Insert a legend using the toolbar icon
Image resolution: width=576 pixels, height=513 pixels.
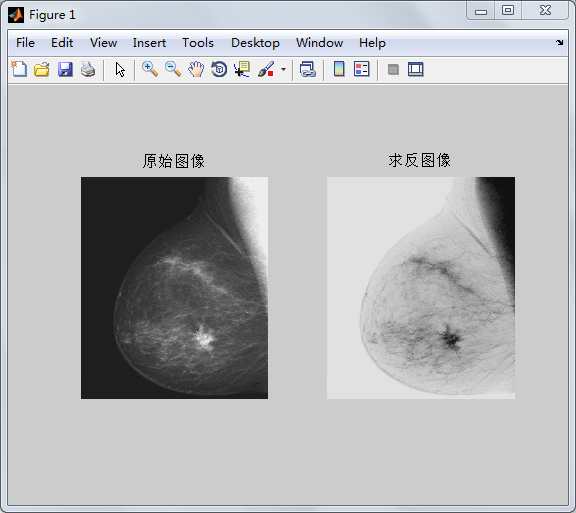point(361,69)
